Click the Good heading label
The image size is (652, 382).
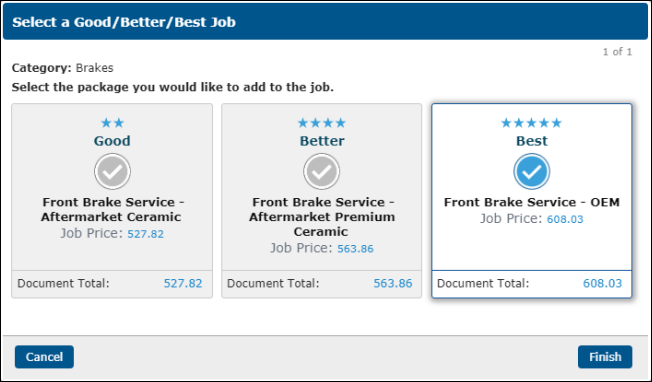(112, 141)
